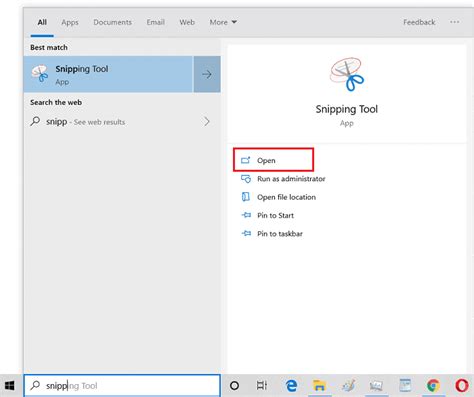Open Task View on the taskbar

click(x=262, y=386)
